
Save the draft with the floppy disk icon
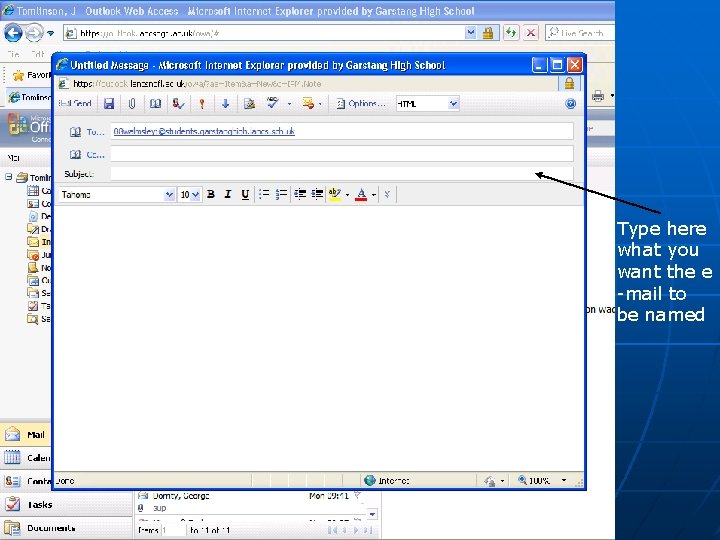pyautogui.click(x=109, y=103)
